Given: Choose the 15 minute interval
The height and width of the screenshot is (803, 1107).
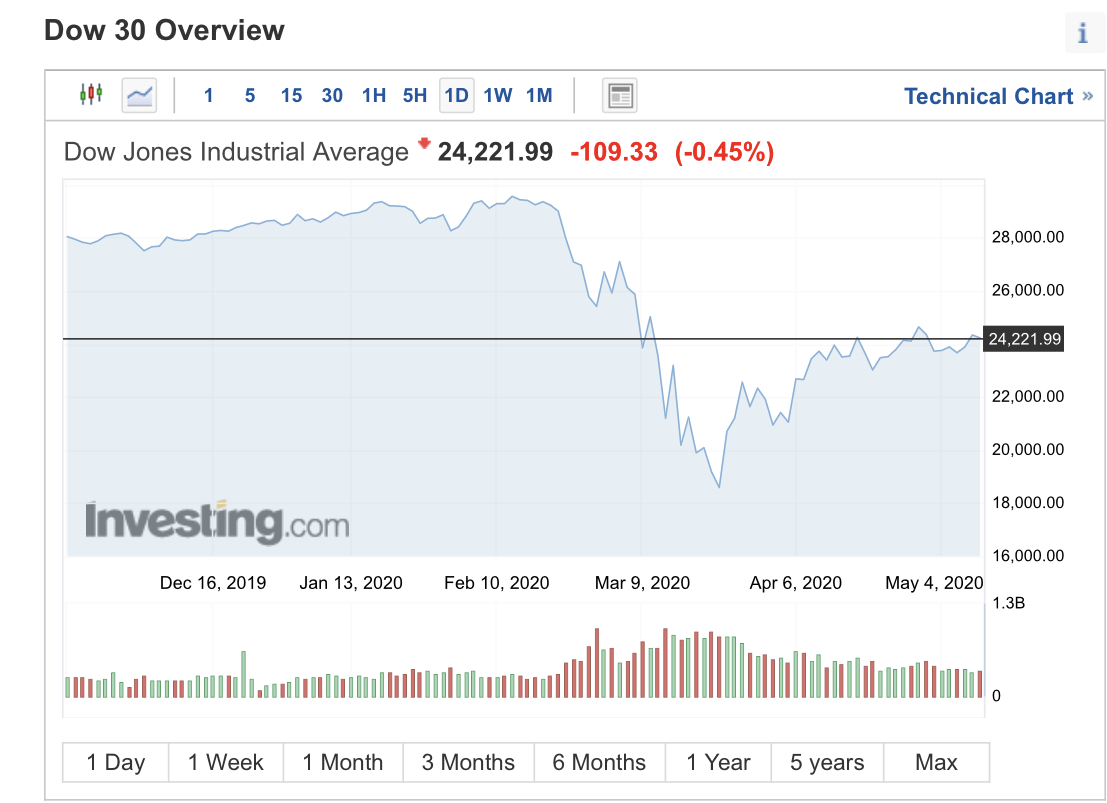Looking at the screenshot, I should (x=291, y=96).
